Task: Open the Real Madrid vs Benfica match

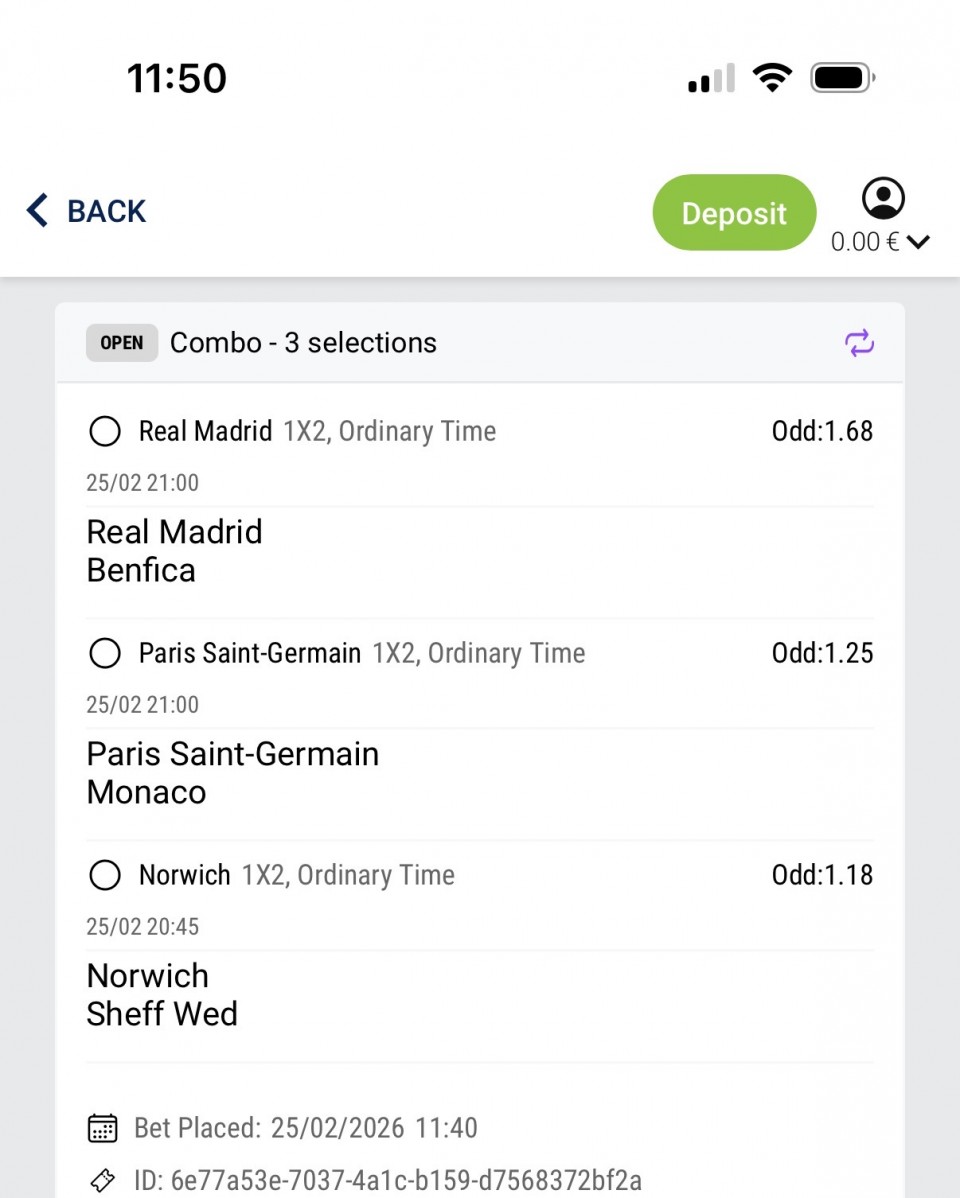Action: pos(174,551)
